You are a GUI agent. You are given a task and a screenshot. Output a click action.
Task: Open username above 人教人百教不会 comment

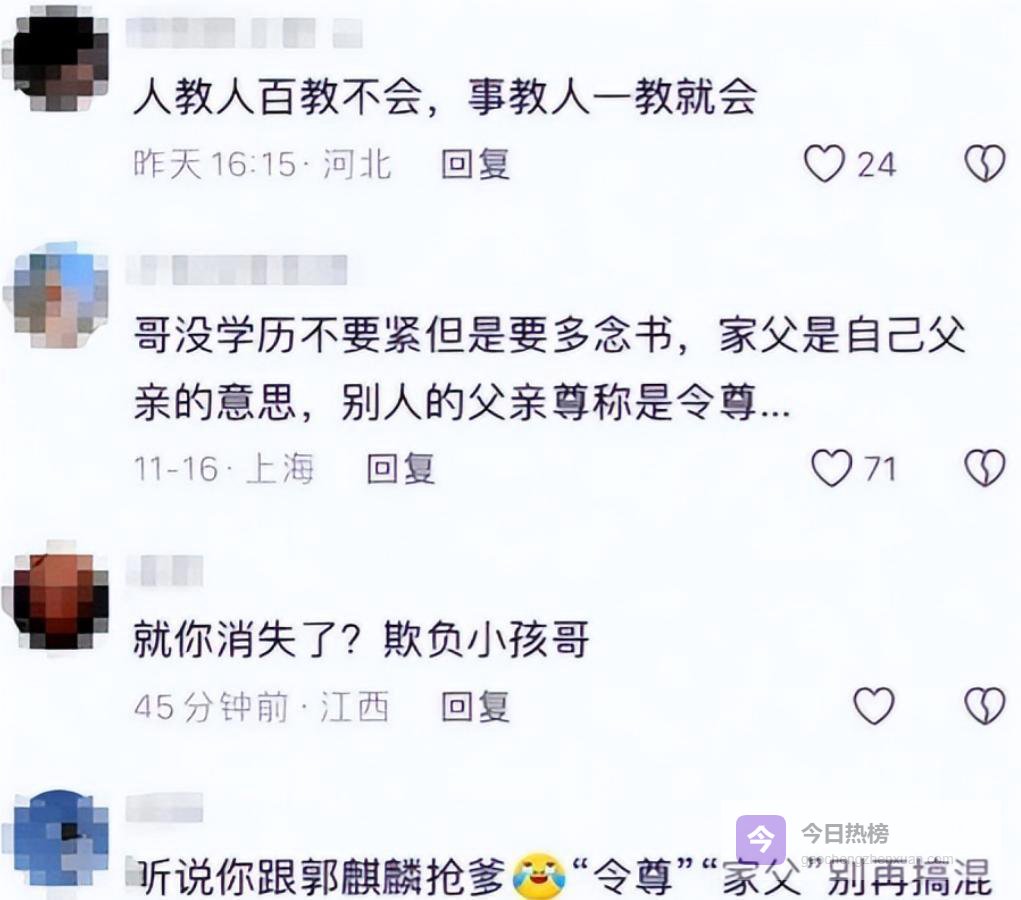244,33
